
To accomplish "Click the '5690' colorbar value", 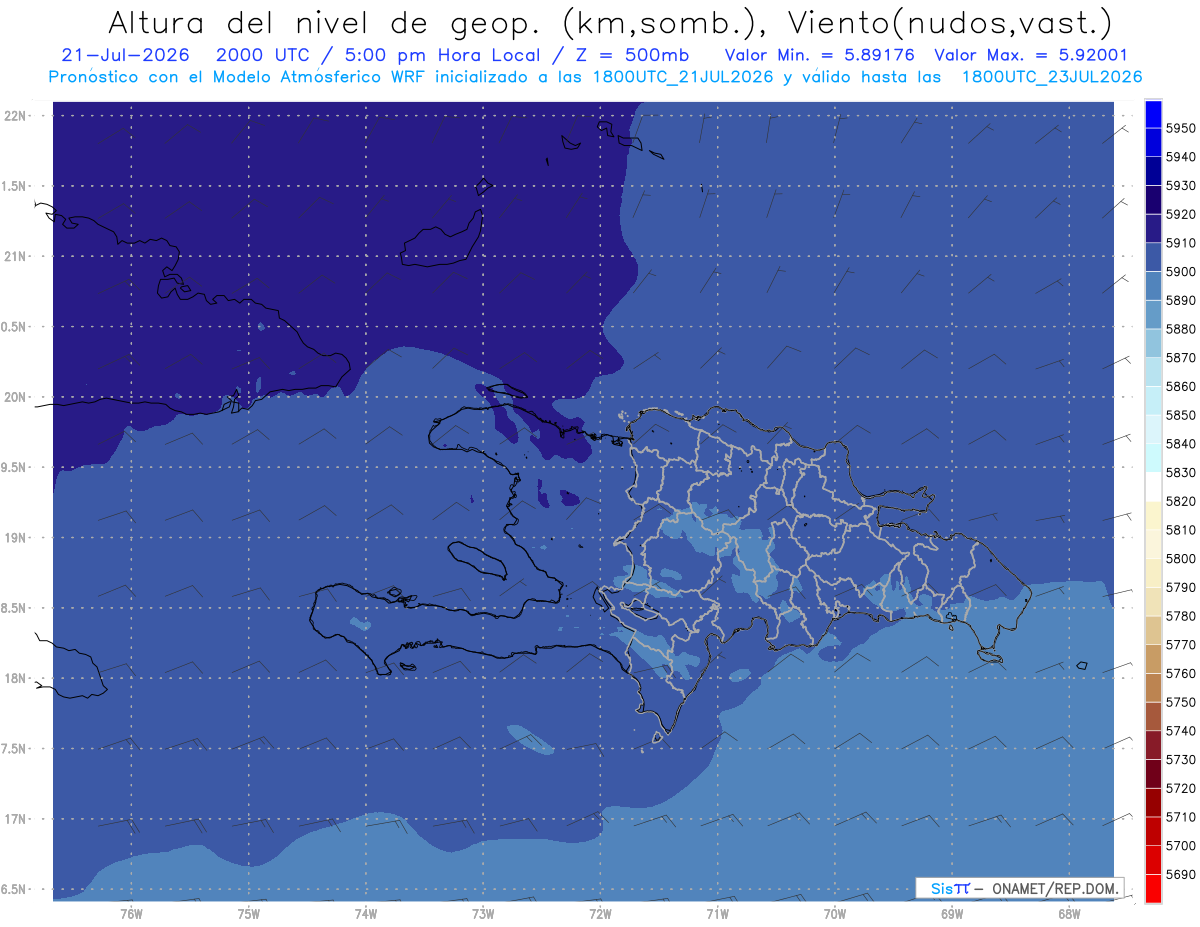I will coord(1180,874).
